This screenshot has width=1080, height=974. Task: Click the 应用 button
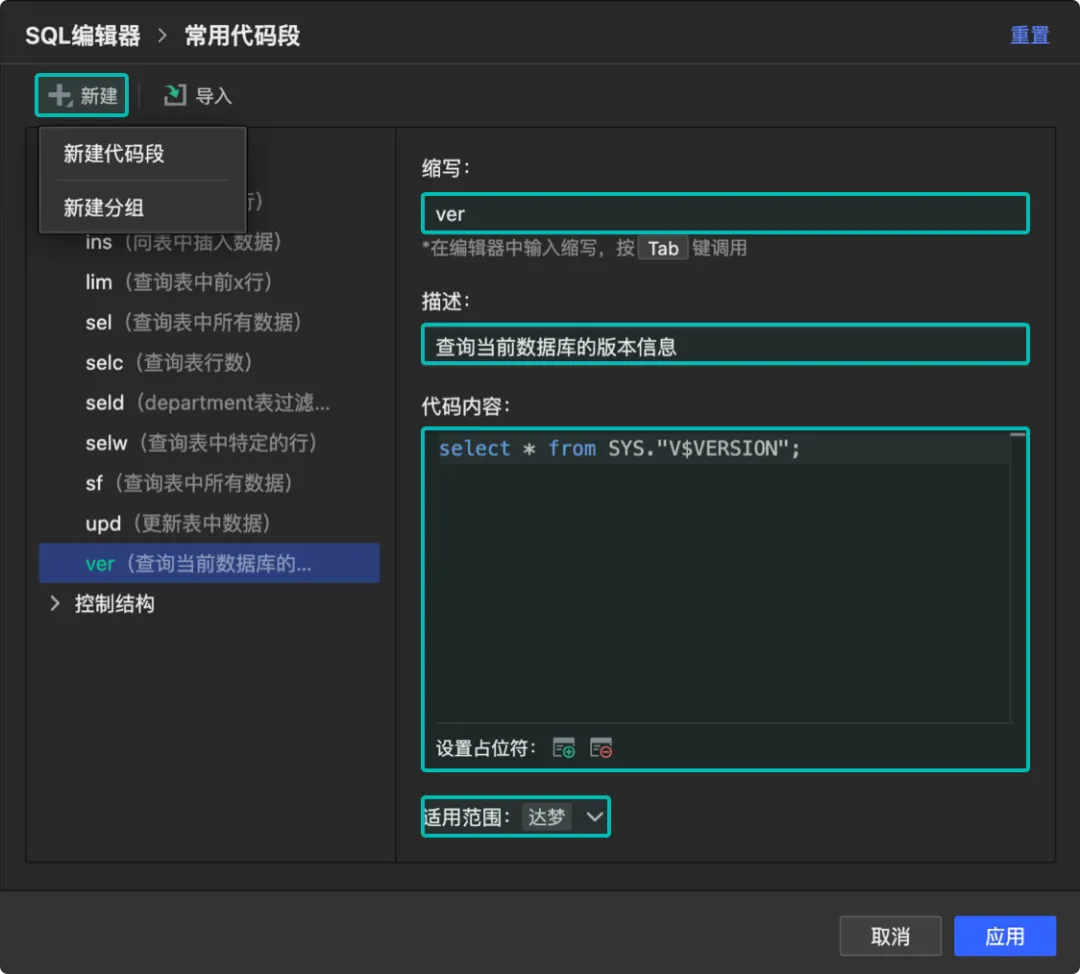pos(1004,936)
